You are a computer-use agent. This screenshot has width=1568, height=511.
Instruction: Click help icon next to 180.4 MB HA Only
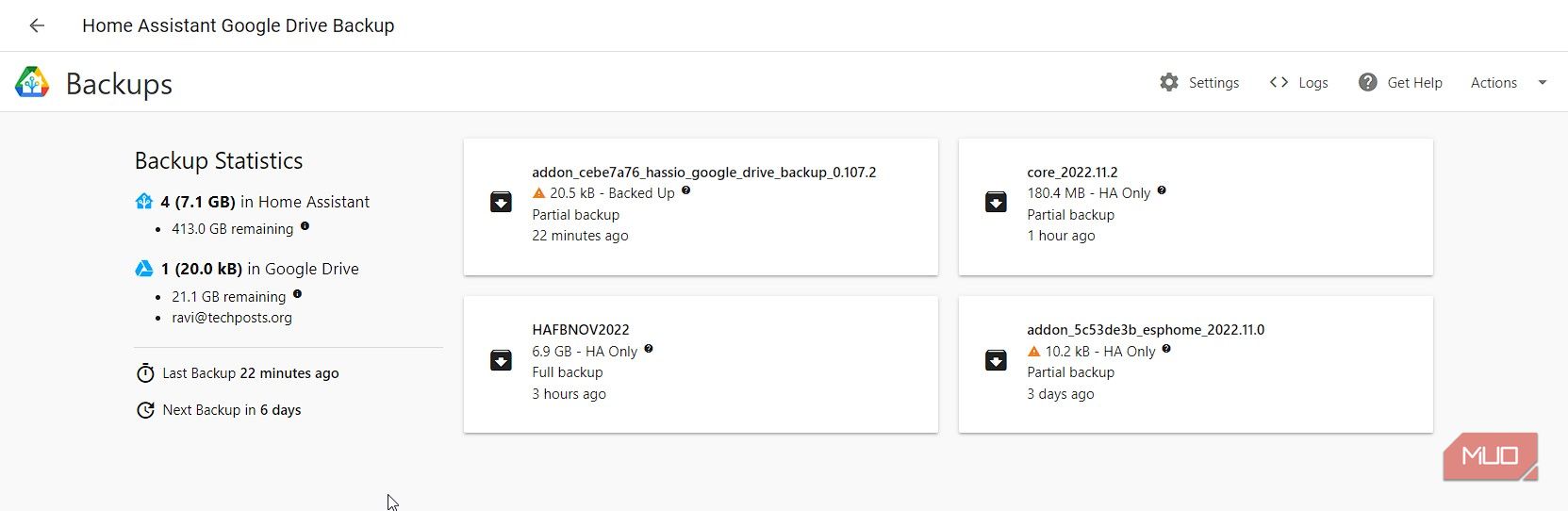[x=1161, y=190]
